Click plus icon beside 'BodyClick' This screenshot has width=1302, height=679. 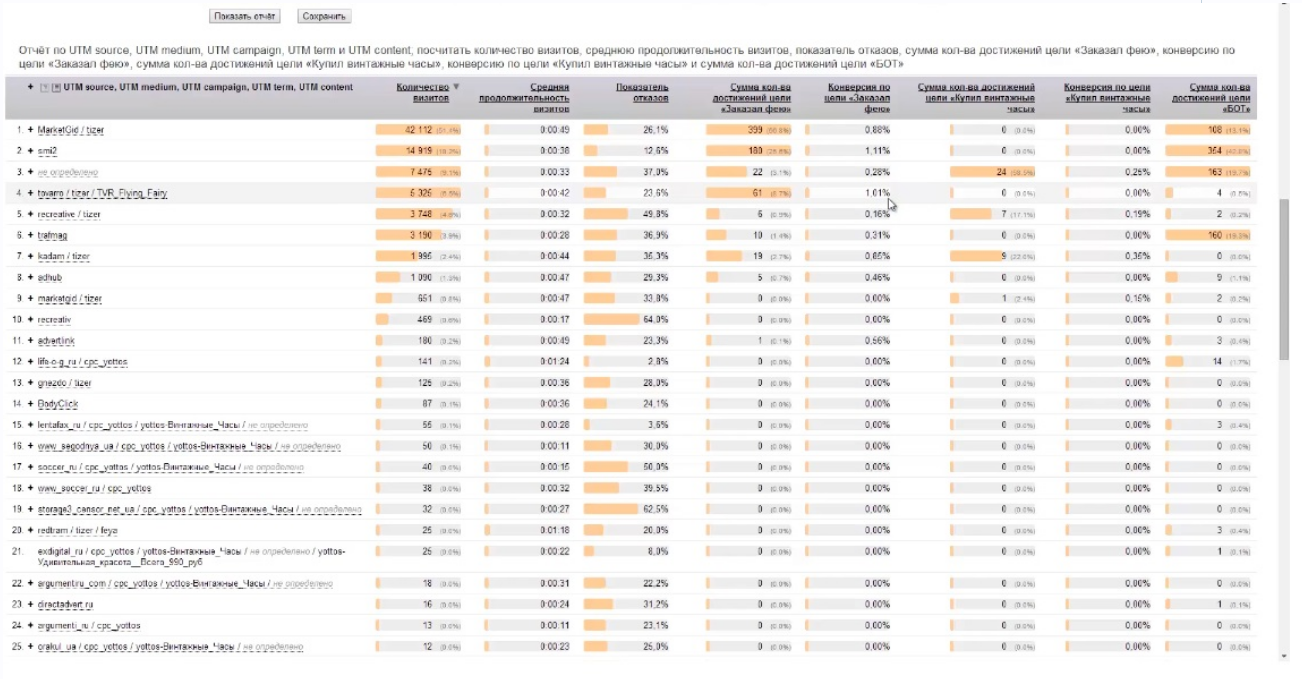click(31, 404)
